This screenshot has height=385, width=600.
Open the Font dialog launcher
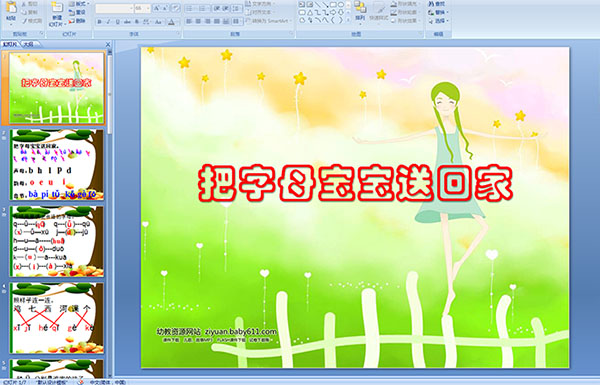point(178,34)
